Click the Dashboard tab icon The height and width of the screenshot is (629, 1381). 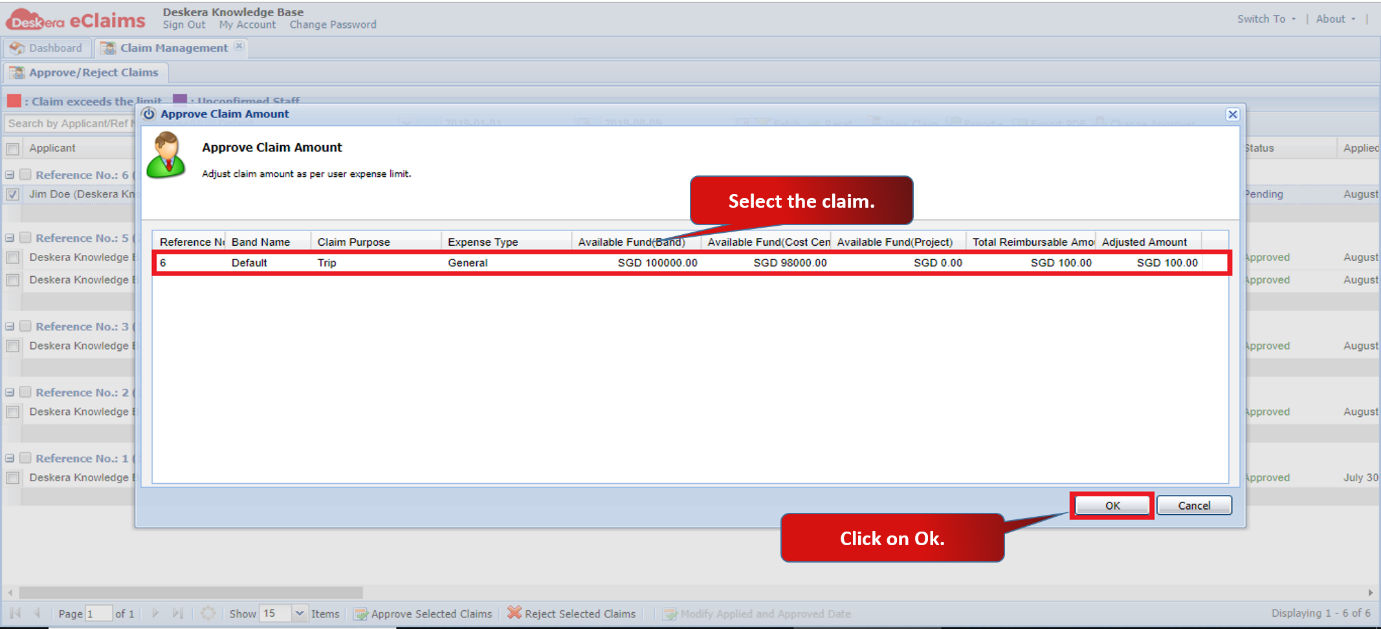17,48
